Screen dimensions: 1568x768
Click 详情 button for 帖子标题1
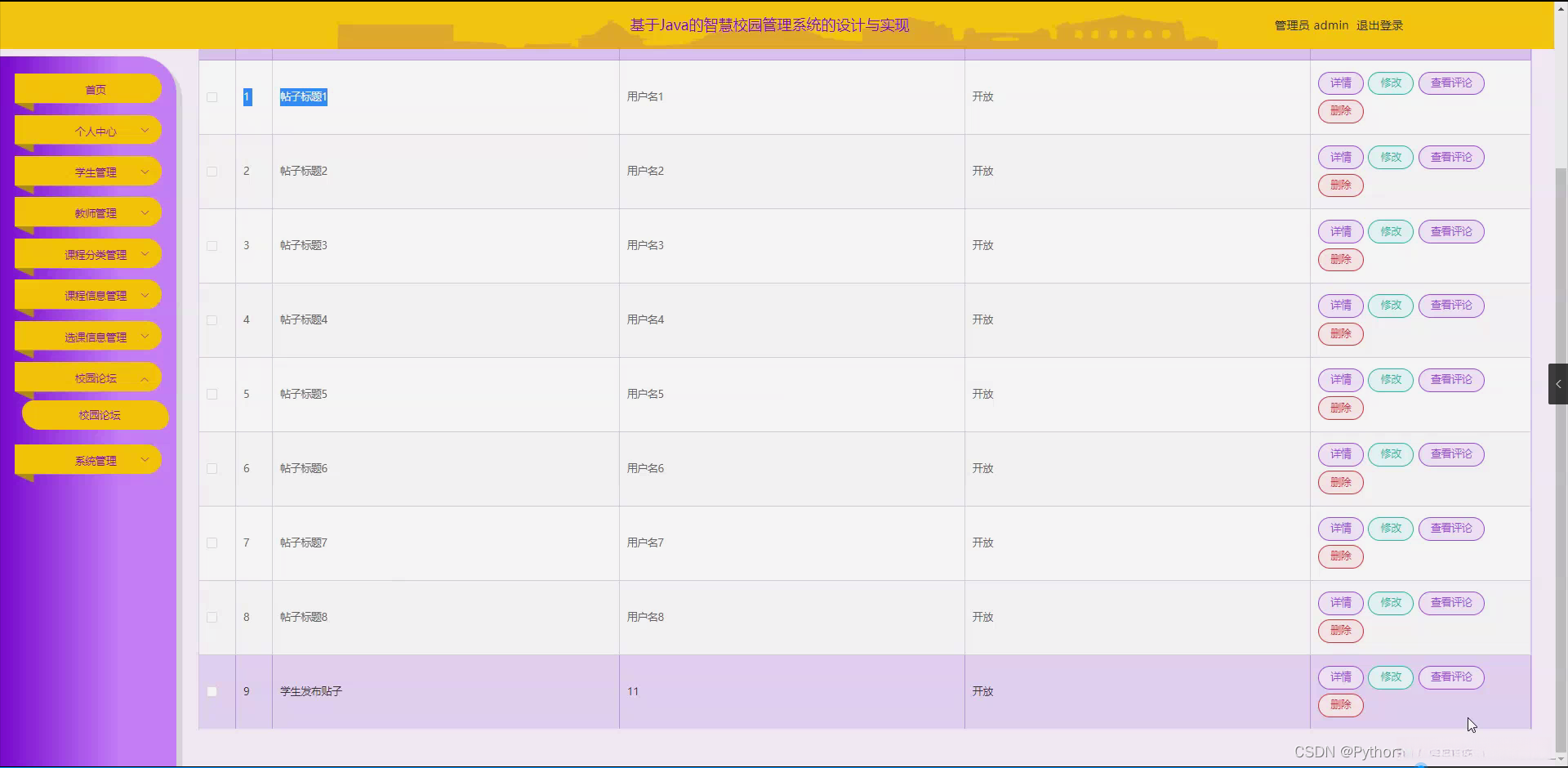click(1340, 83)
